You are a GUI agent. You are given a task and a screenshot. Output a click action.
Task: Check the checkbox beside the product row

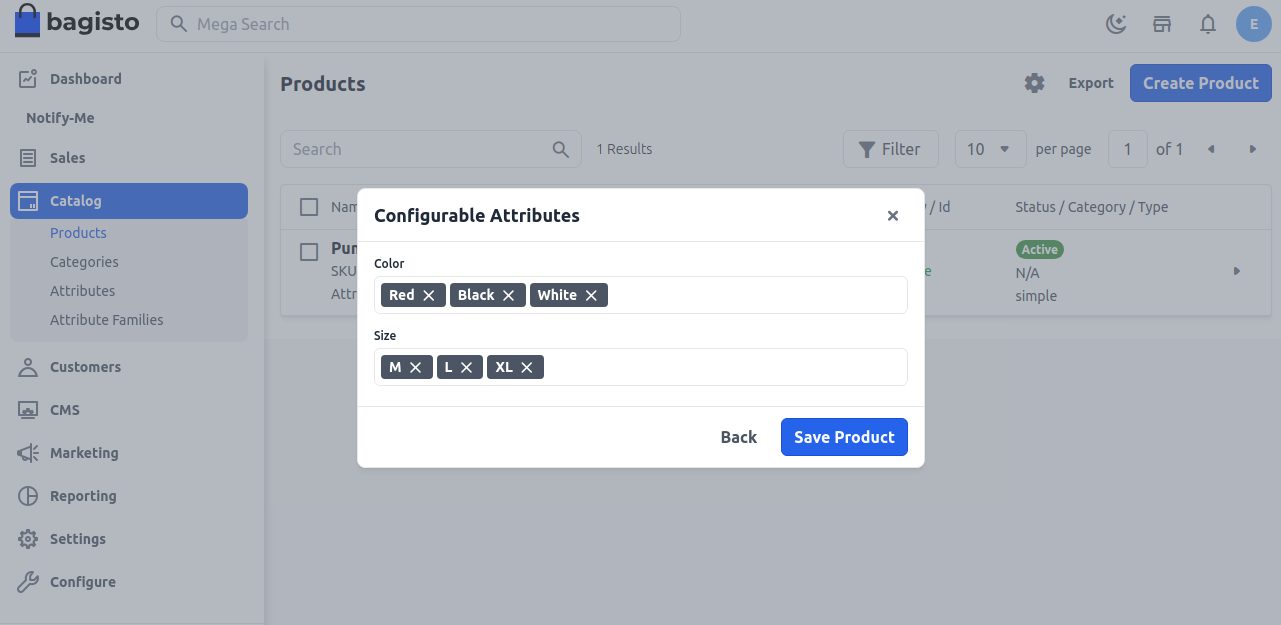(308, 252)
